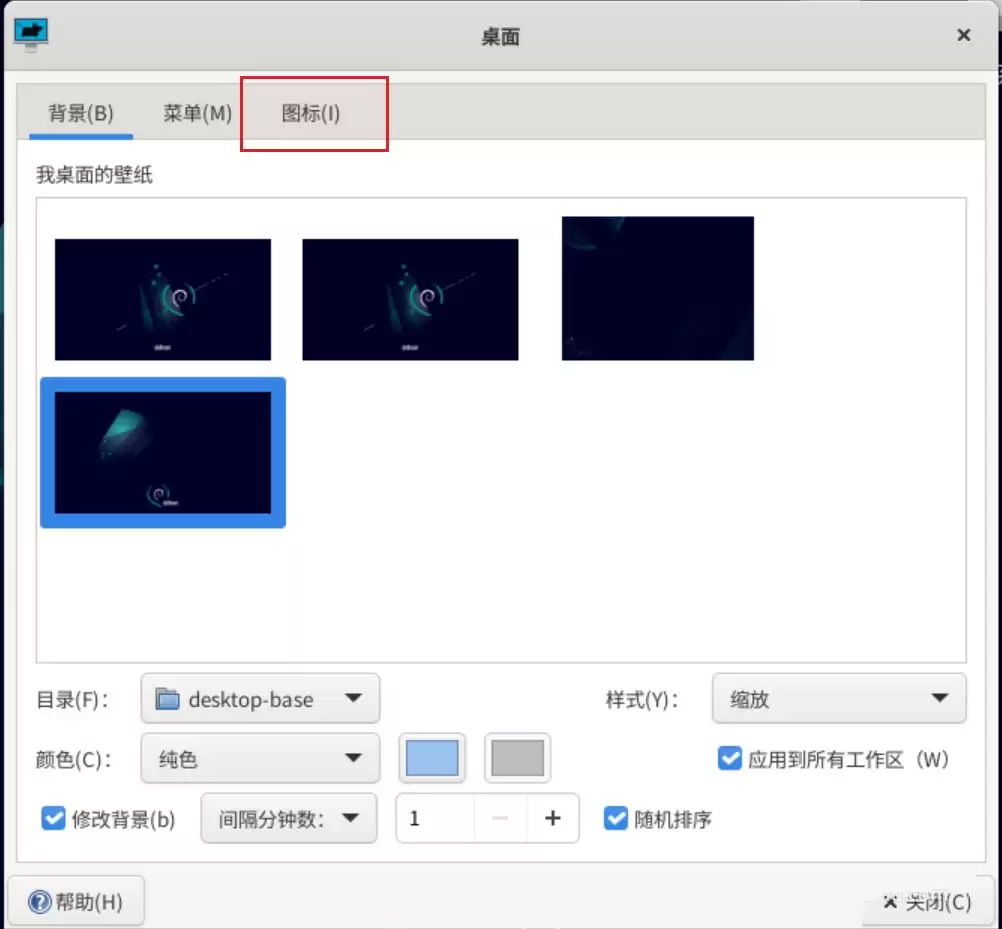Increase minutes with the plus button

pyautogui.click(x=553, y=818)
